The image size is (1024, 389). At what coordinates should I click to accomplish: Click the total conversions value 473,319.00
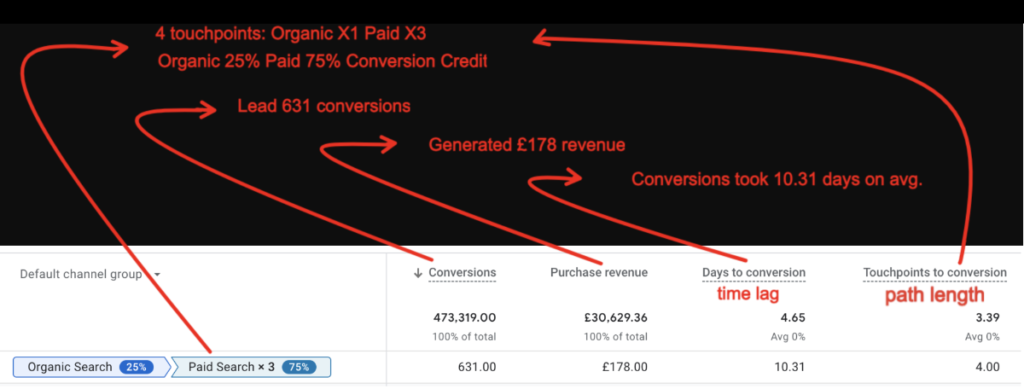click(464, 319)
